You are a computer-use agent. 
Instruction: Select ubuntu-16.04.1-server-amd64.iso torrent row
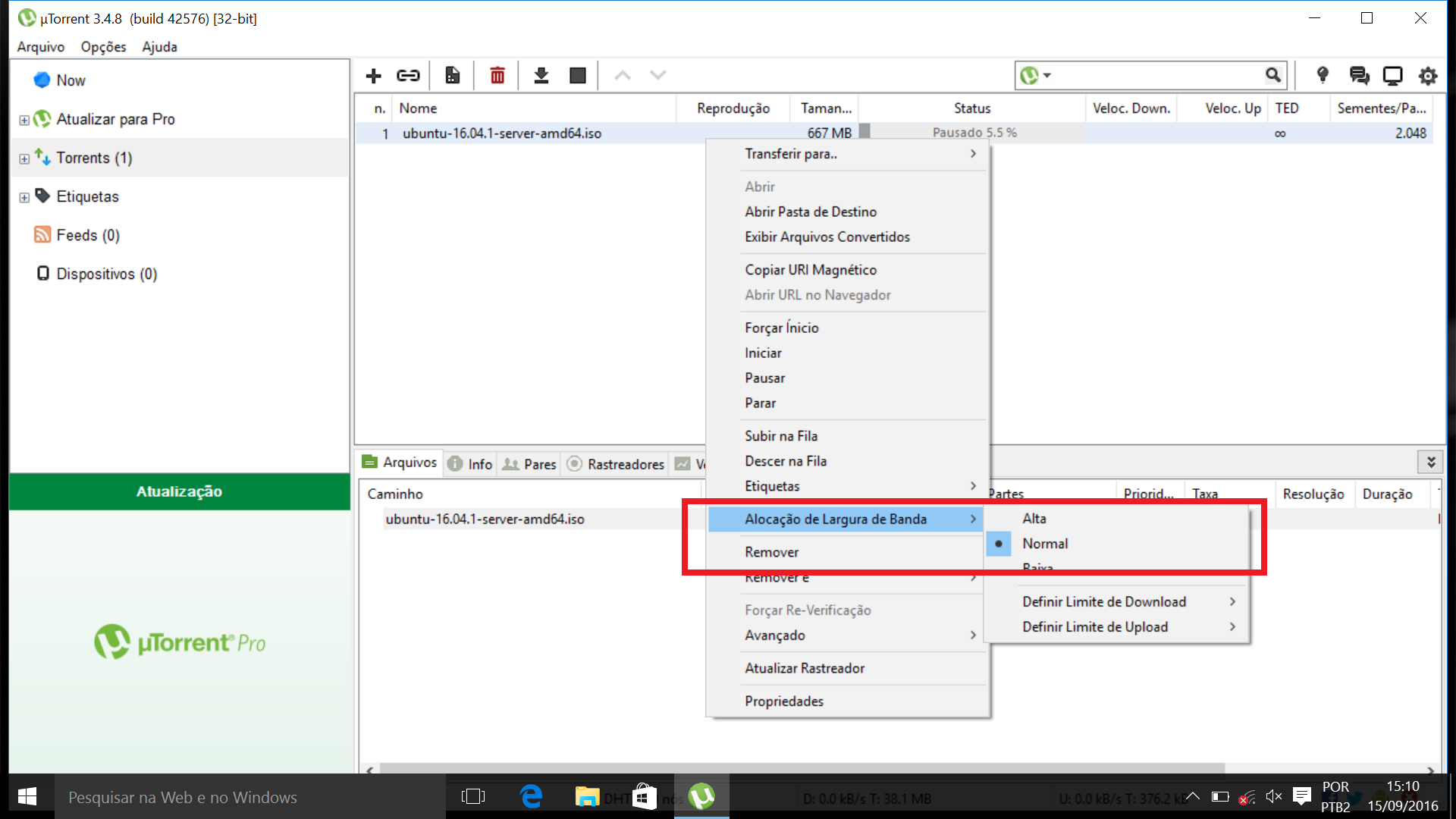[895, 133]
